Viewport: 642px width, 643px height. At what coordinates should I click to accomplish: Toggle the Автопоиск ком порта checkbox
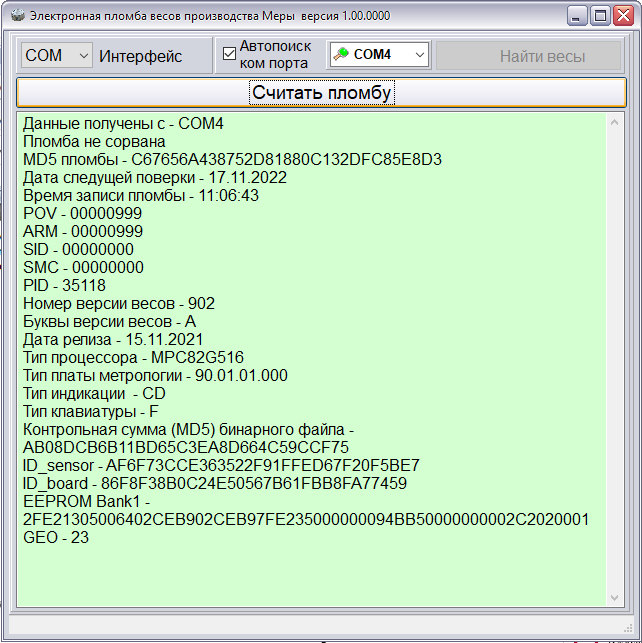(x=229, y=54)
